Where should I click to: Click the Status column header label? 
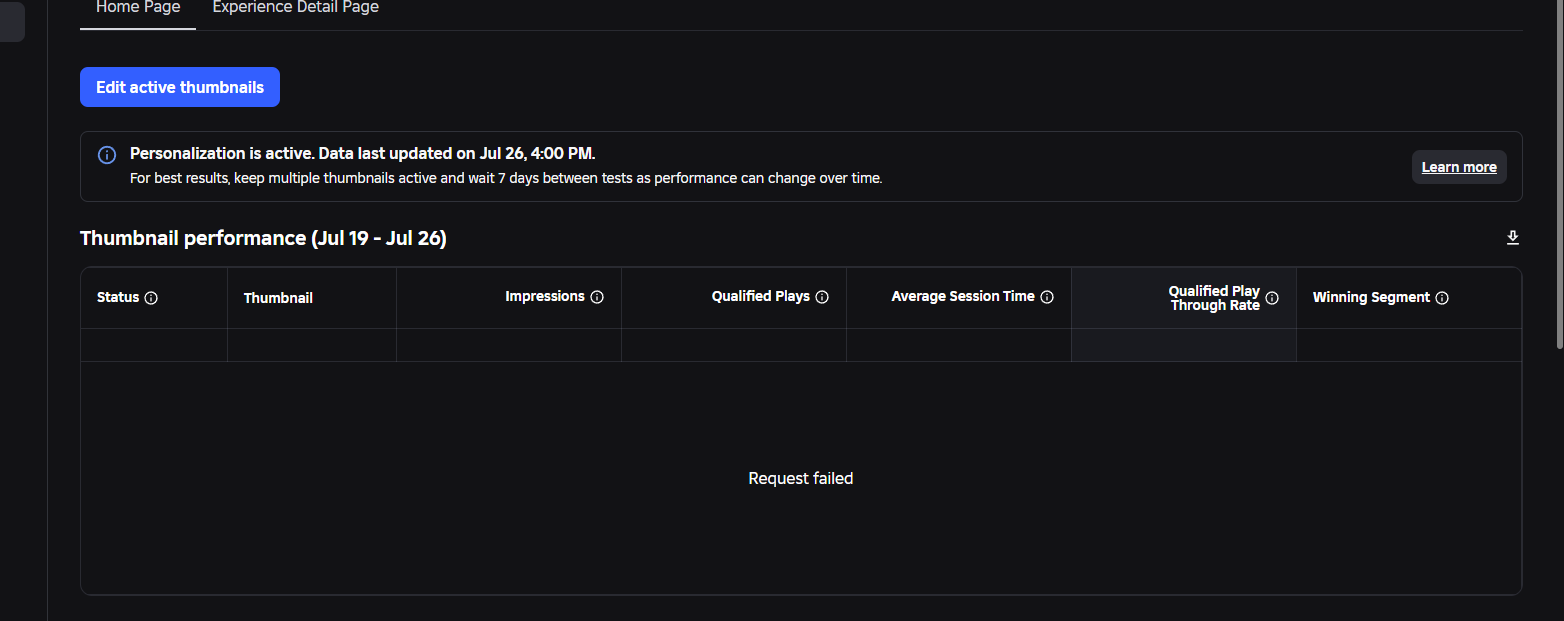point(118,298)
